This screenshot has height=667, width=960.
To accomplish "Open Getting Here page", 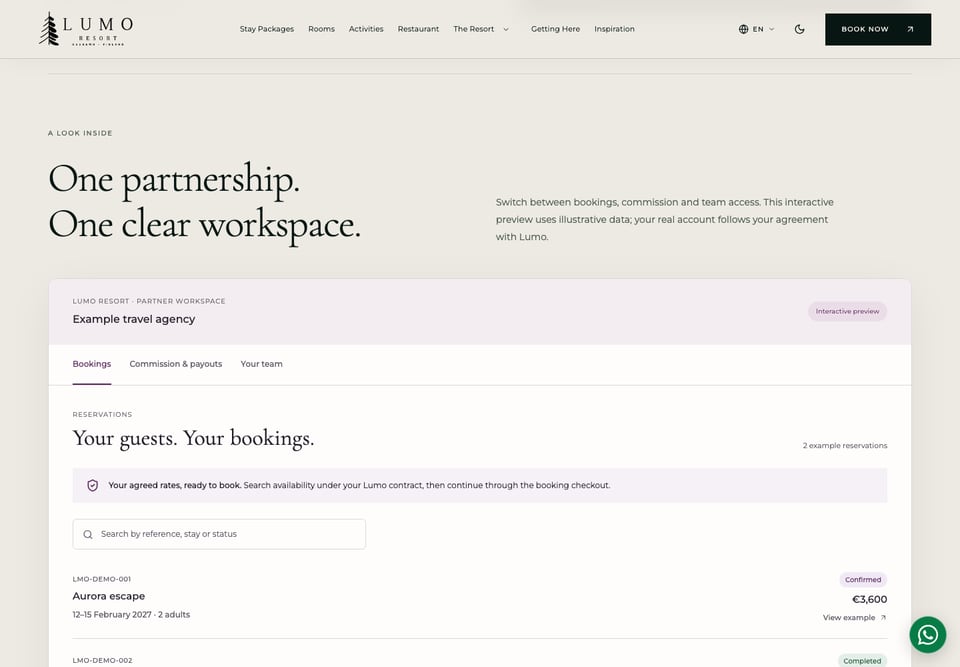I will pos(555,29).
